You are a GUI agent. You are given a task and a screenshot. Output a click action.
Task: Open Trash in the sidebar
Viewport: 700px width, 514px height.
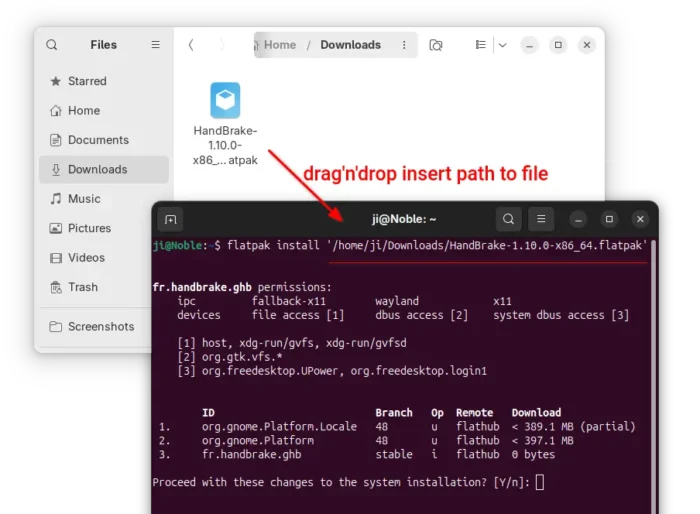tap(83, 287)
